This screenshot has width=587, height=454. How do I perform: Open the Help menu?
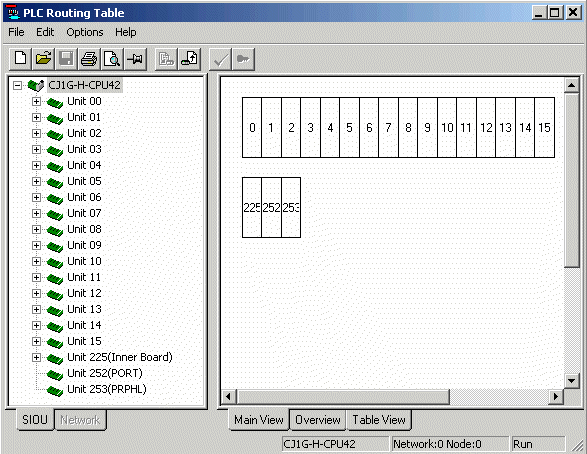[125, 32]
